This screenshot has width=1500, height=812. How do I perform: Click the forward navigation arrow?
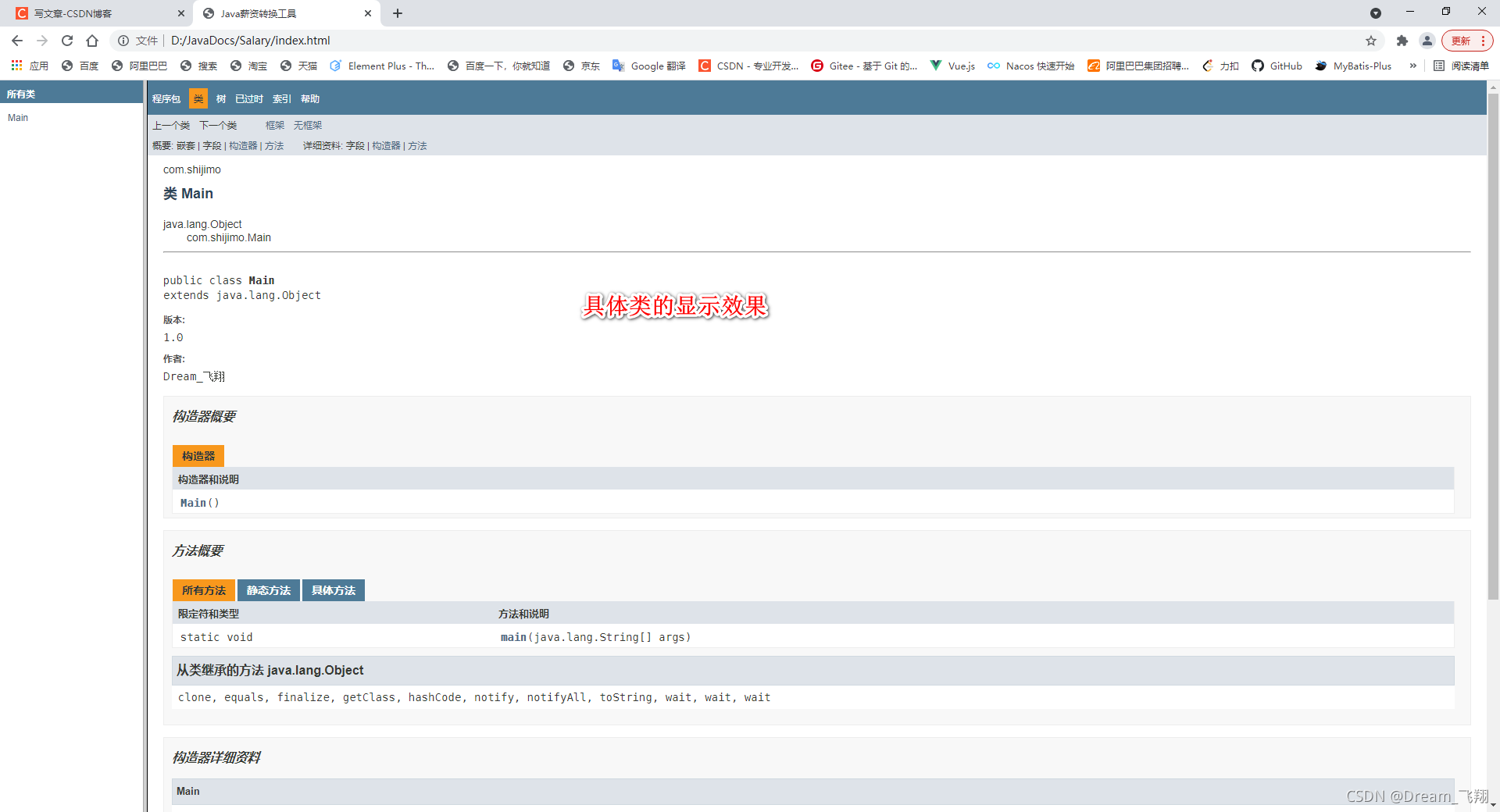pyautogui.click(x=42, y=41)
